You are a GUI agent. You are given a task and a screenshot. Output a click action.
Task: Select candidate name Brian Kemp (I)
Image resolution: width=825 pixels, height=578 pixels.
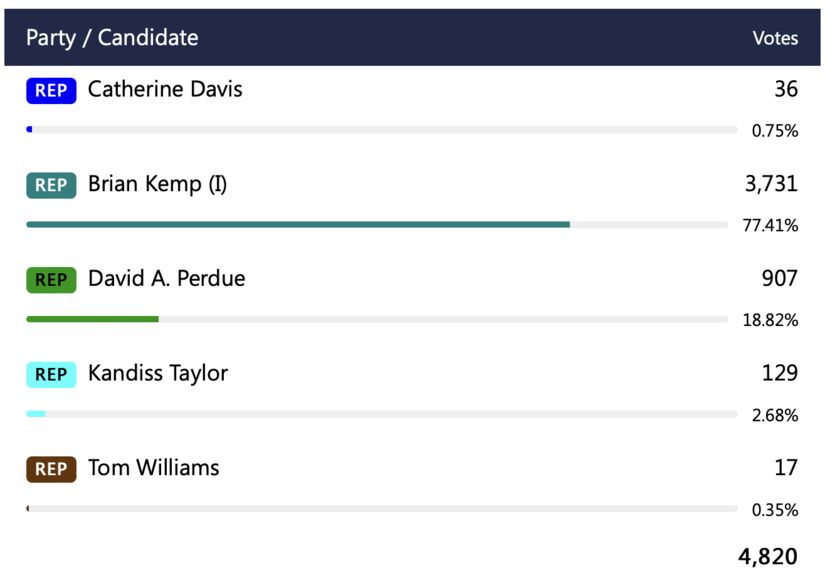click(157, 184)
